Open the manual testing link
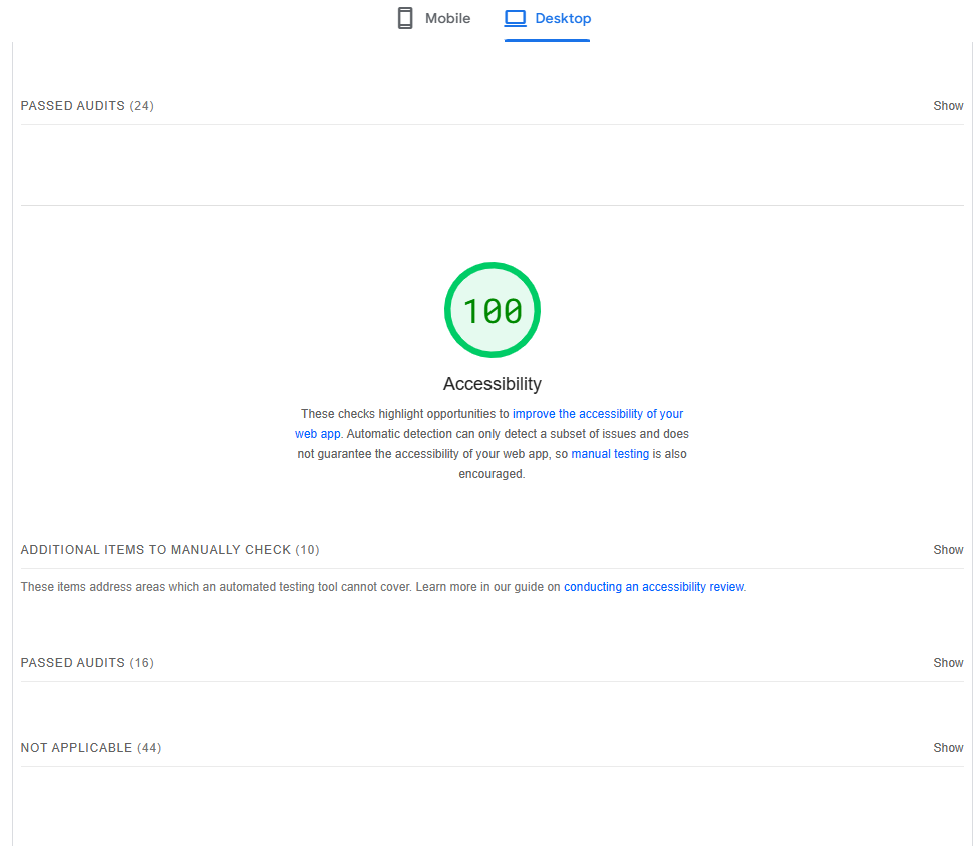Viewport: 978px width, 846px height. tap(610, 454)
